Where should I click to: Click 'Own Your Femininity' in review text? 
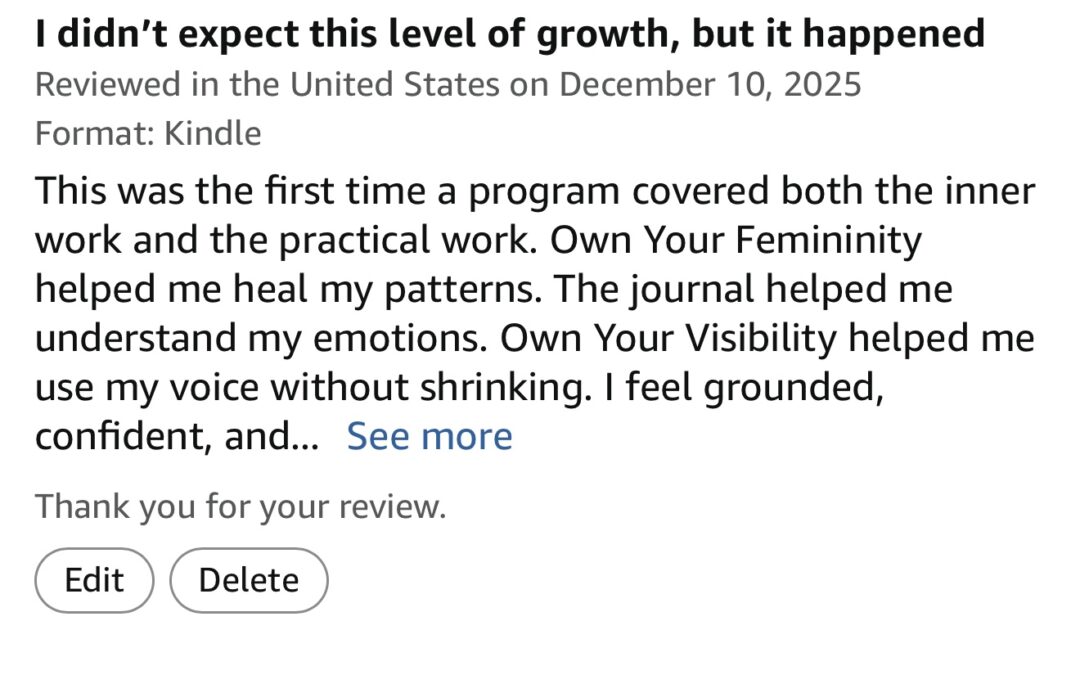coord(736,240)
